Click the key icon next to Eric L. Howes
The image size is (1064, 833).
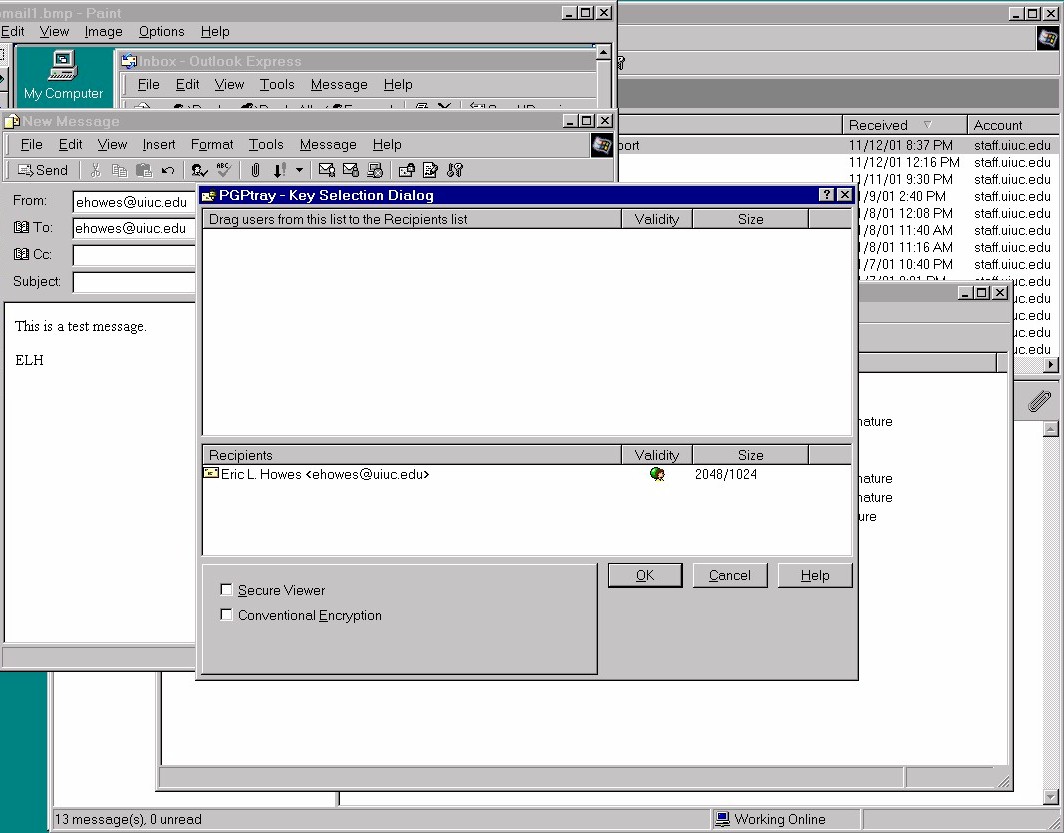tap(211, 473)
